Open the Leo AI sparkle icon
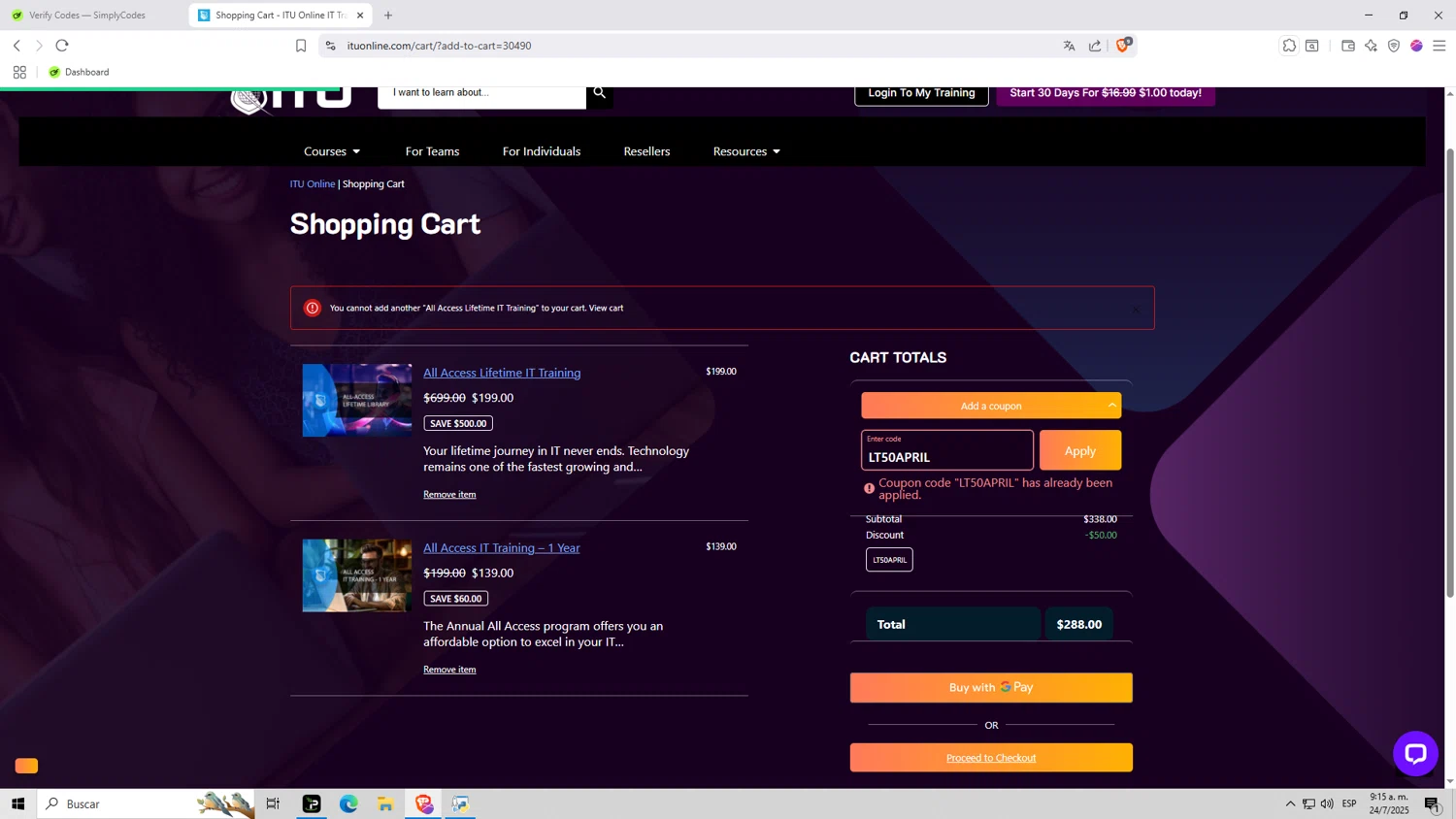Screen dimensions: 1456x819 1371,46
